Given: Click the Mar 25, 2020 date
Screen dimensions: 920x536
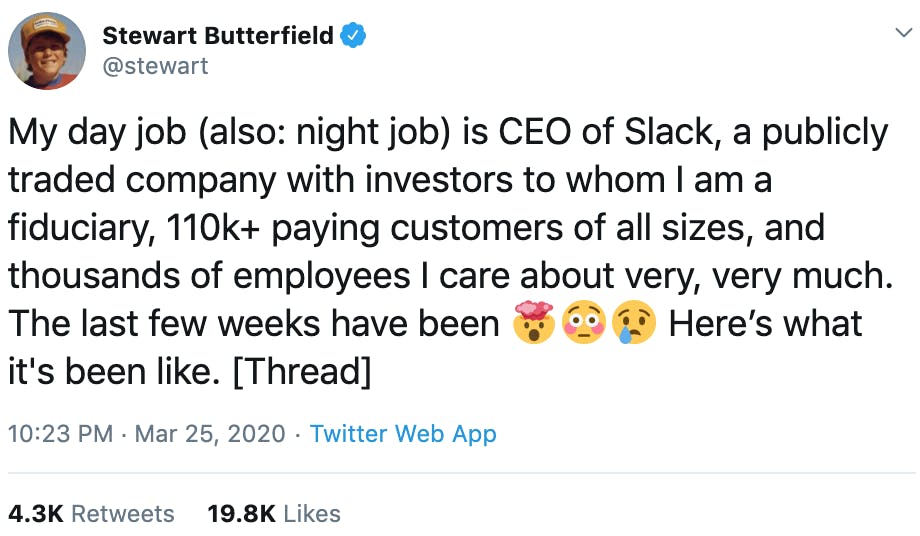Looking at the screenshot, I should coord(209,434).
